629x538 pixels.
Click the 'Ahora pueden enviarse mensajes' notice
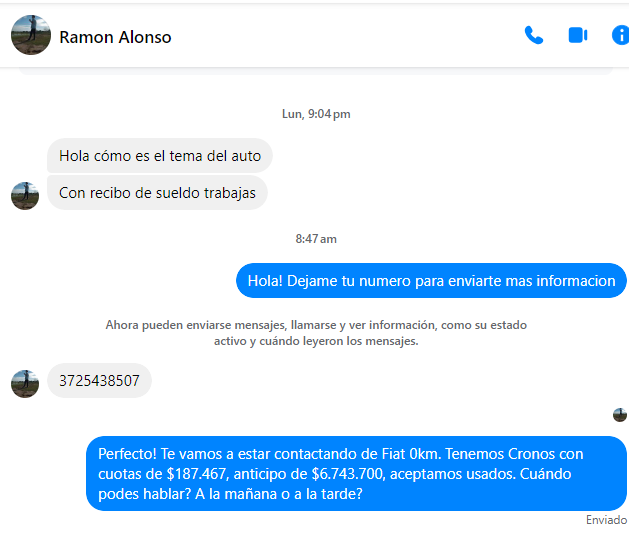316,333
